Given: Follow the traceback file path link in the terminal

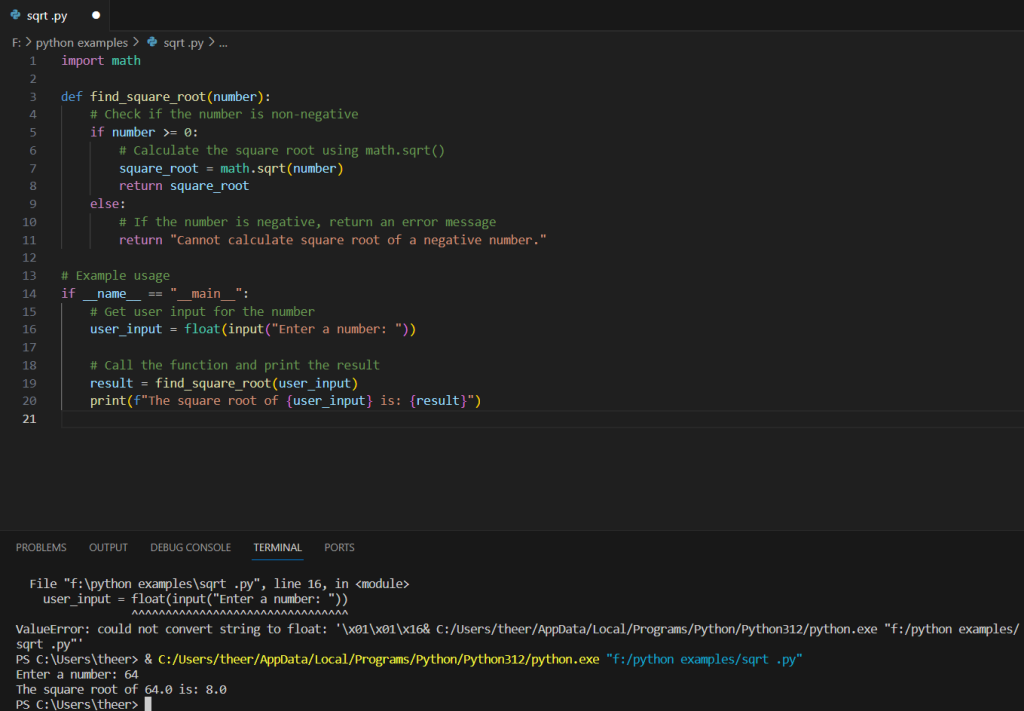Looking at the screenshot, I should (158, 583).
